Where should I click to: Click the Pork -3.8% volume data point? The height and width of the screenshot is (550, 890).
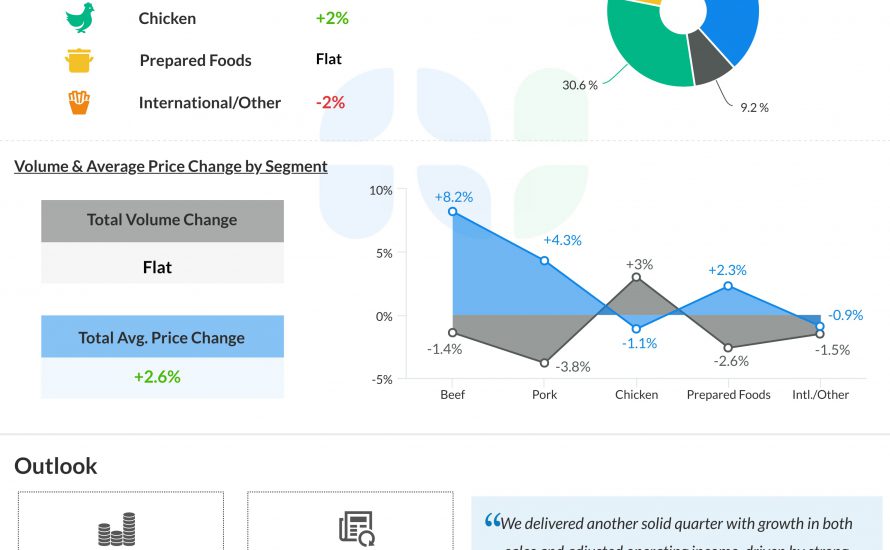(x=545, y=363)
